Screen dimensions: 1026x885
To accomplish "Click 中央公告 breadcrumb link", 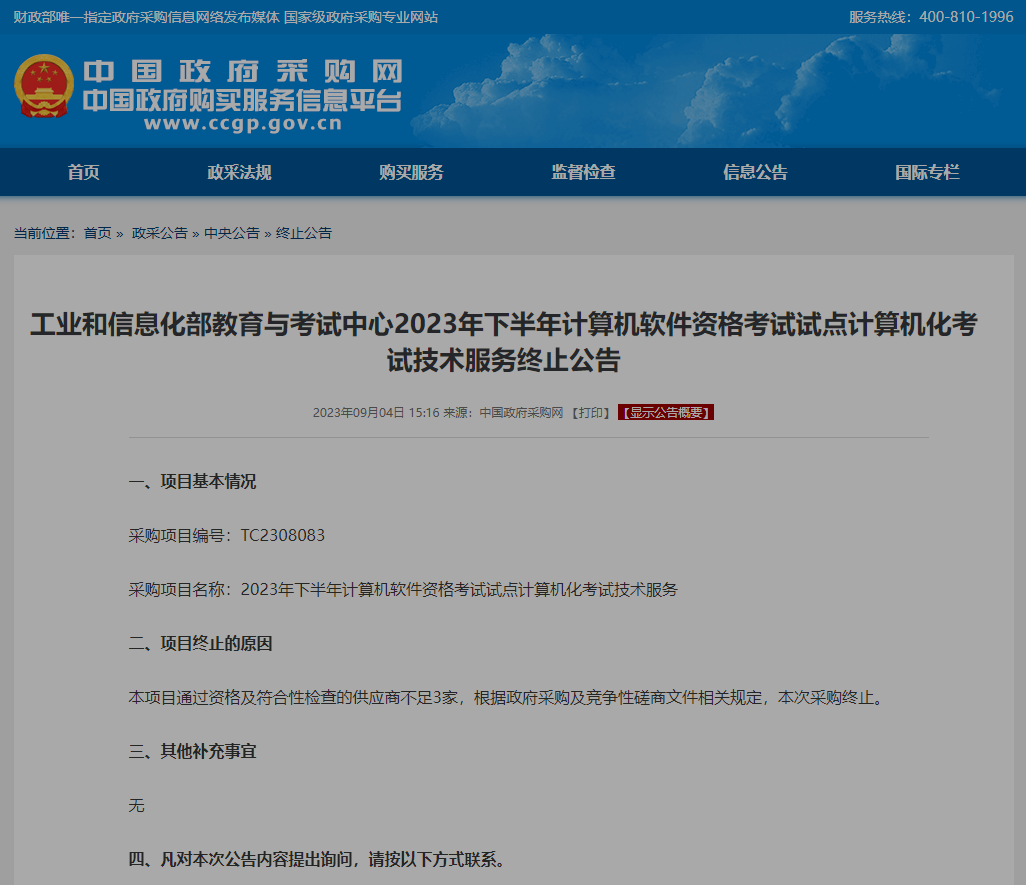I will 232,233.
